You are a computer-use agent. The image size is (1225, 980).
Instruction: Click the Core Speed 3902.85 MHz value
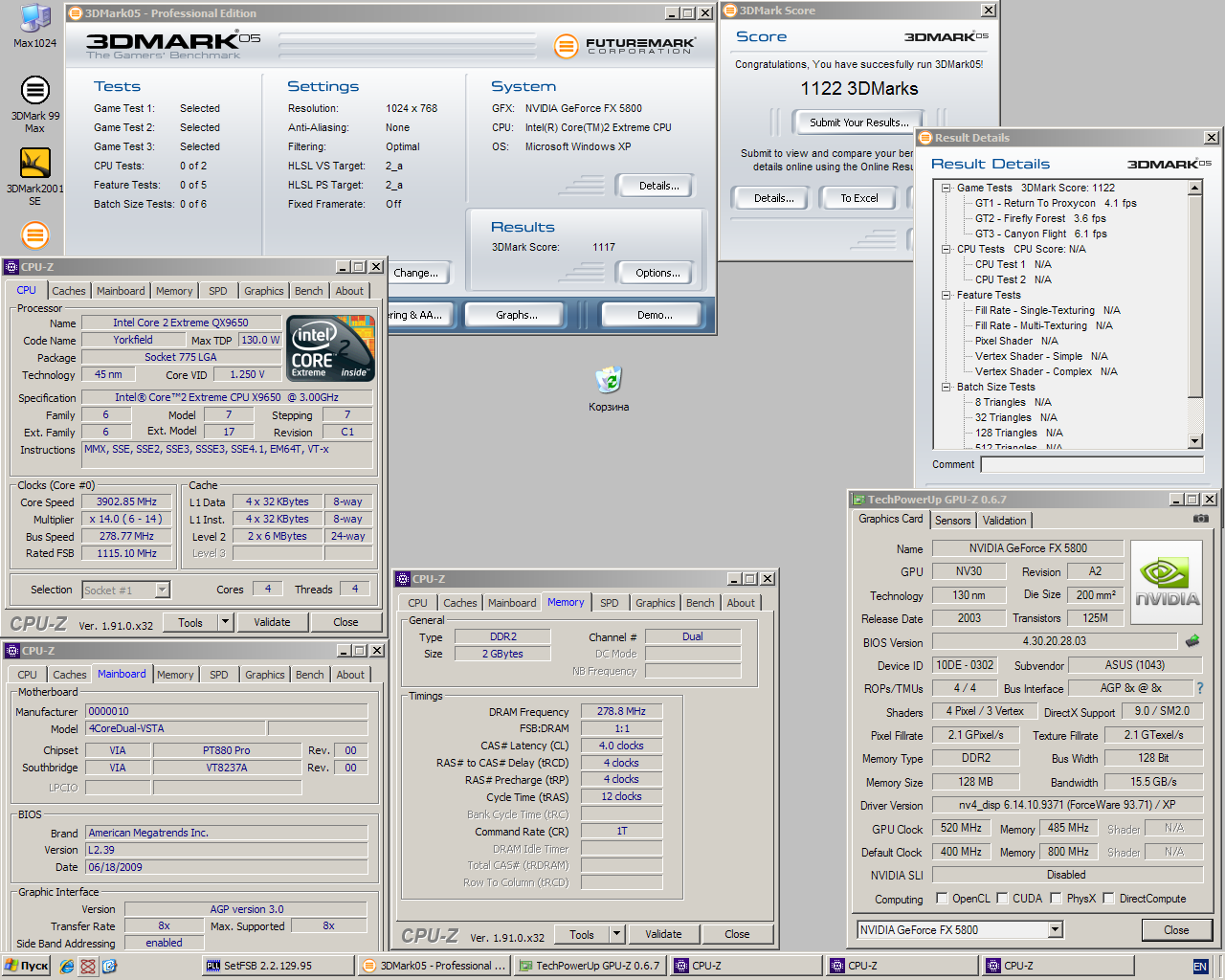pyautogui.click(x=126, y=501)
